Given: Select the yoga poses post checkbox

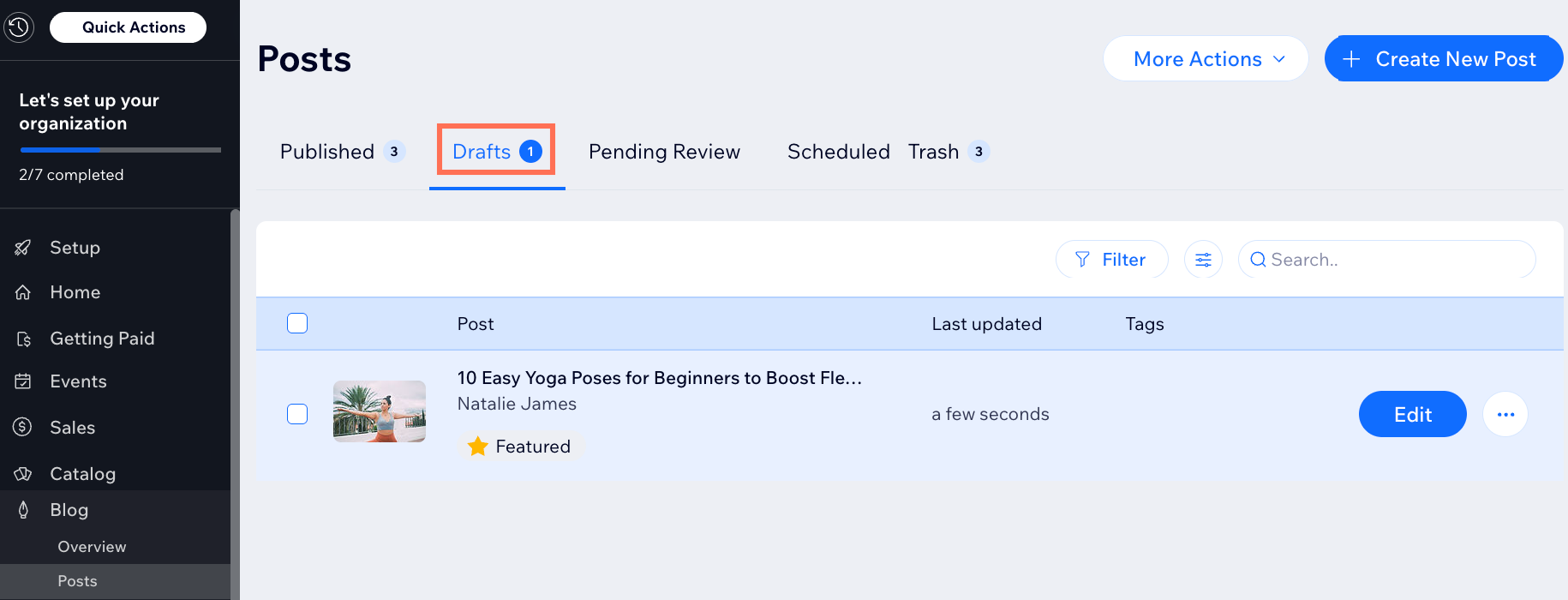Looking at the screenshot, I should (x=297, y=414).
